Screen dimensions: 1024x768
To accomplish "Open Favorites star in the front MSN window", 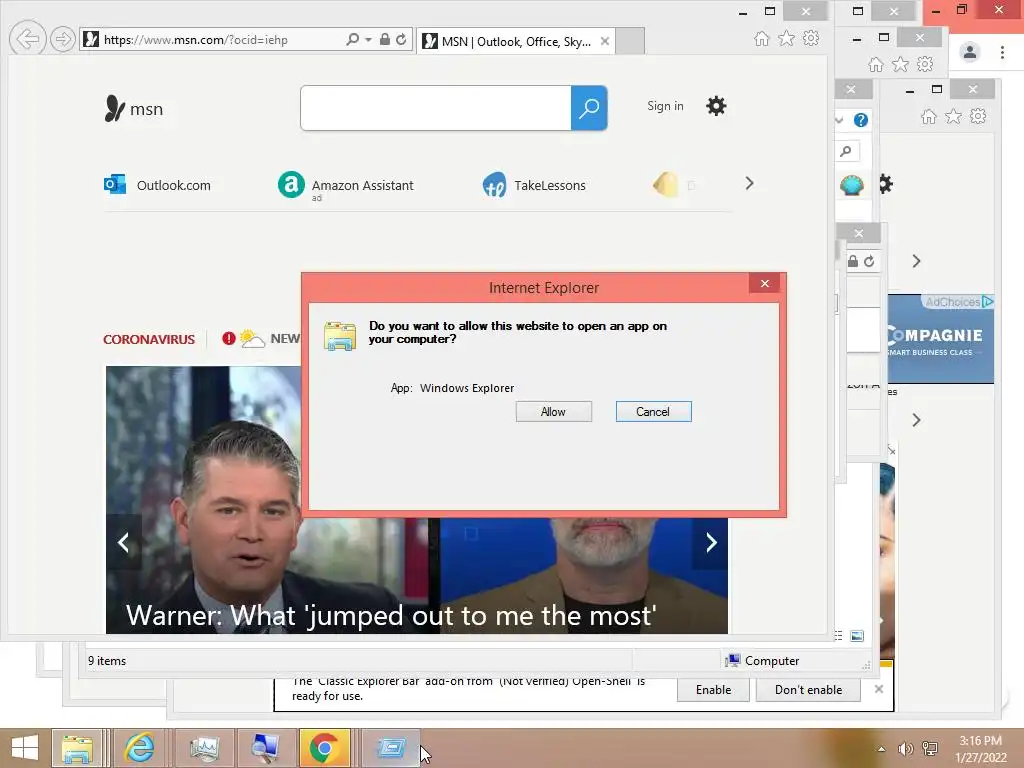I will [x=786, y=39].
